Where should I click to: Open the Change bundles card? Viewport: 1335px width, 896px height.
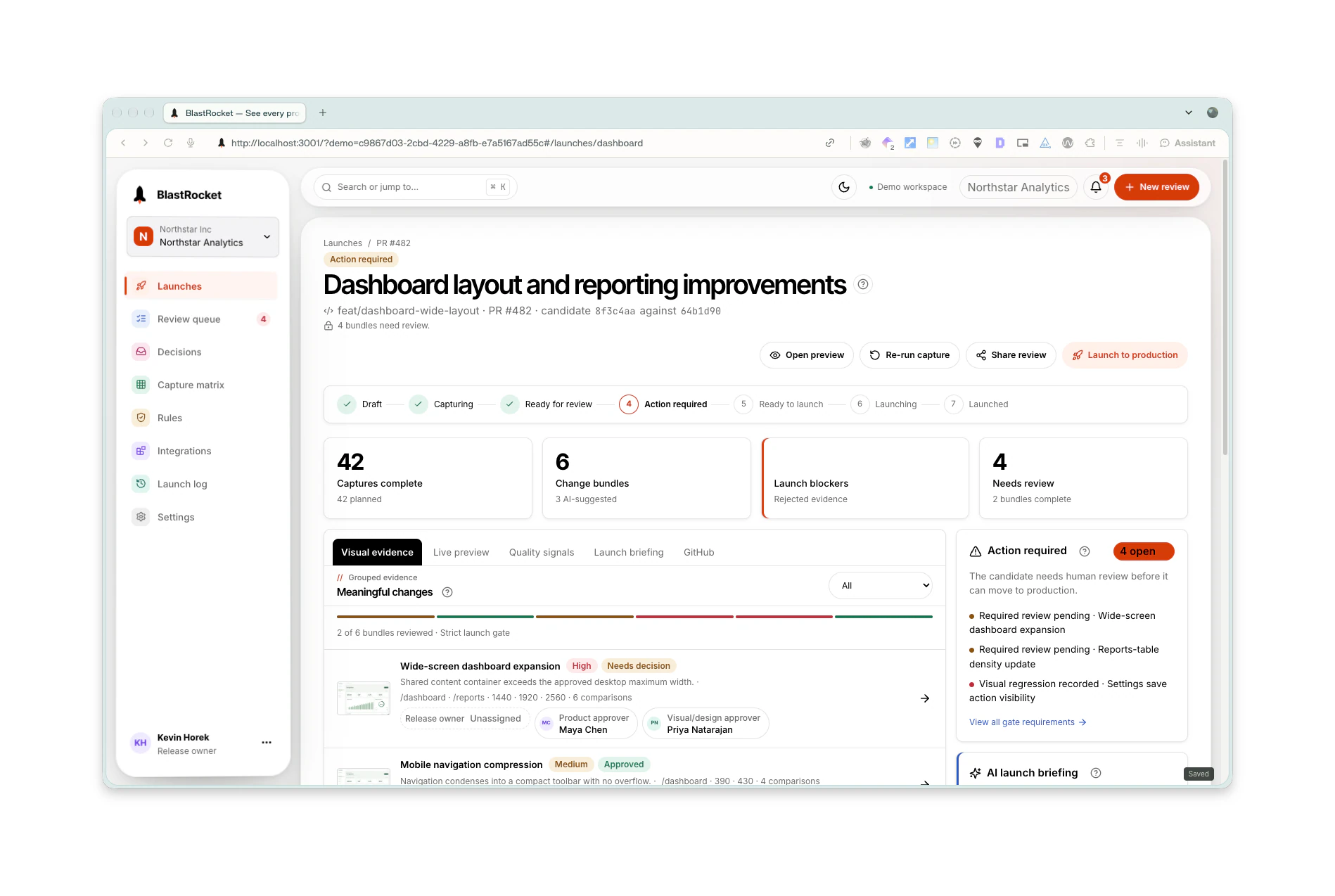tap(646, 478)
